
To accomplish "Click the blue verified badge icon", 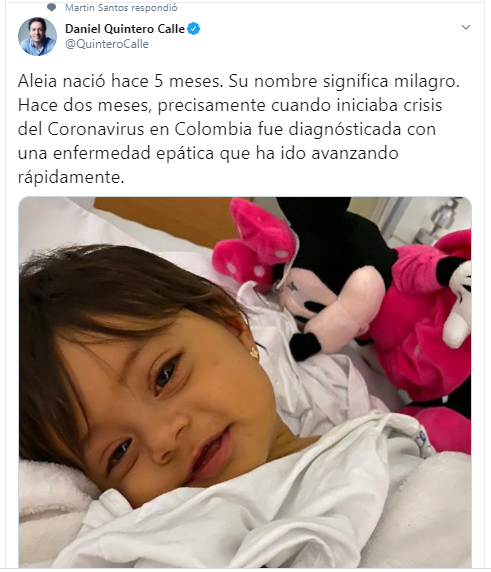I will 193,28.
